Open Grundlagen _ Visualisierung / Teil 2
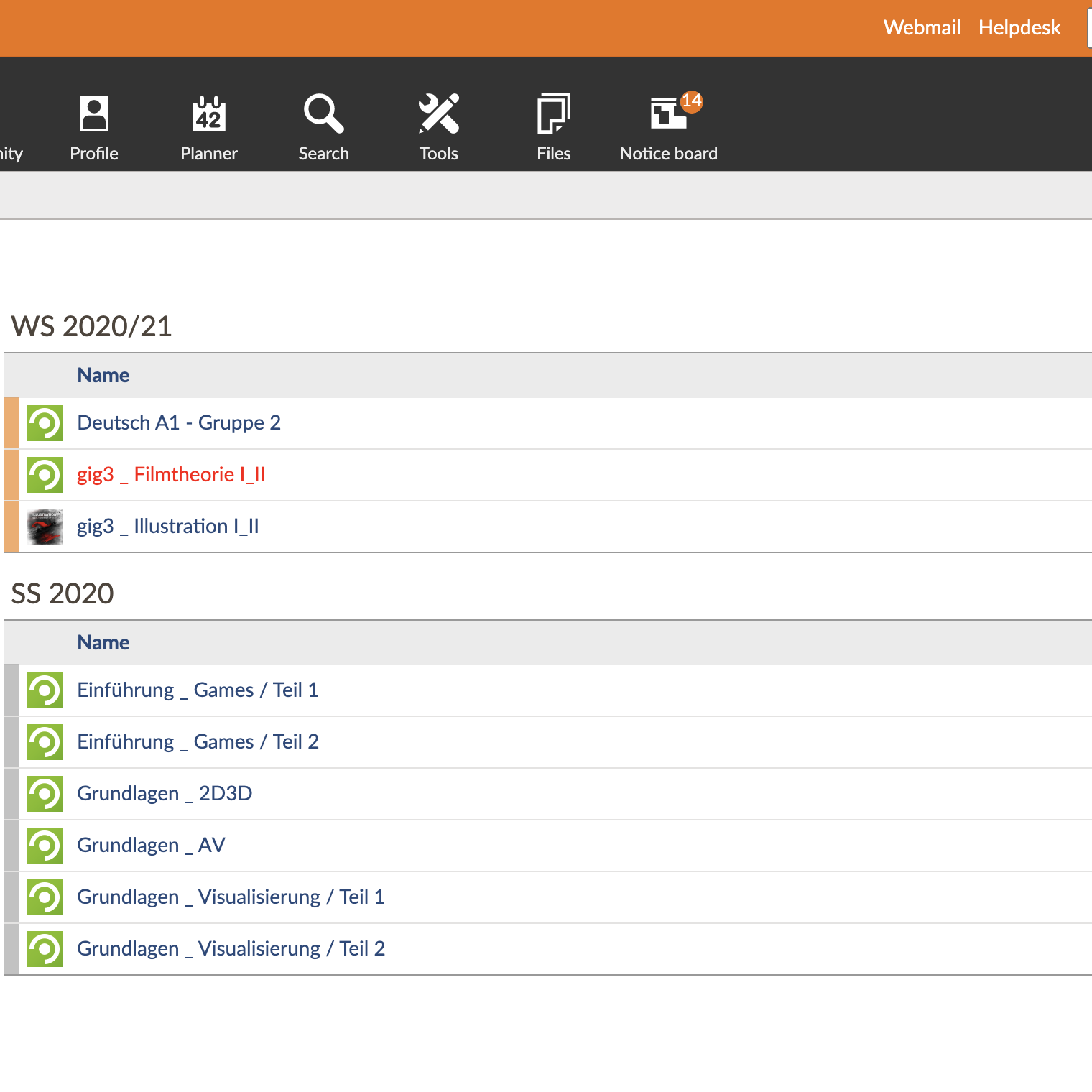 tap(231, 949)
